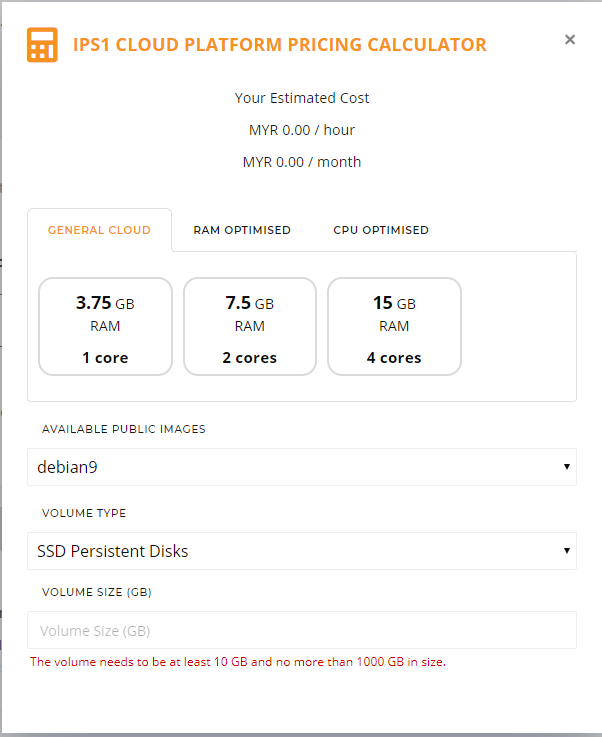Focus the Volume Size (GB) input field

[x=302, y=630]
